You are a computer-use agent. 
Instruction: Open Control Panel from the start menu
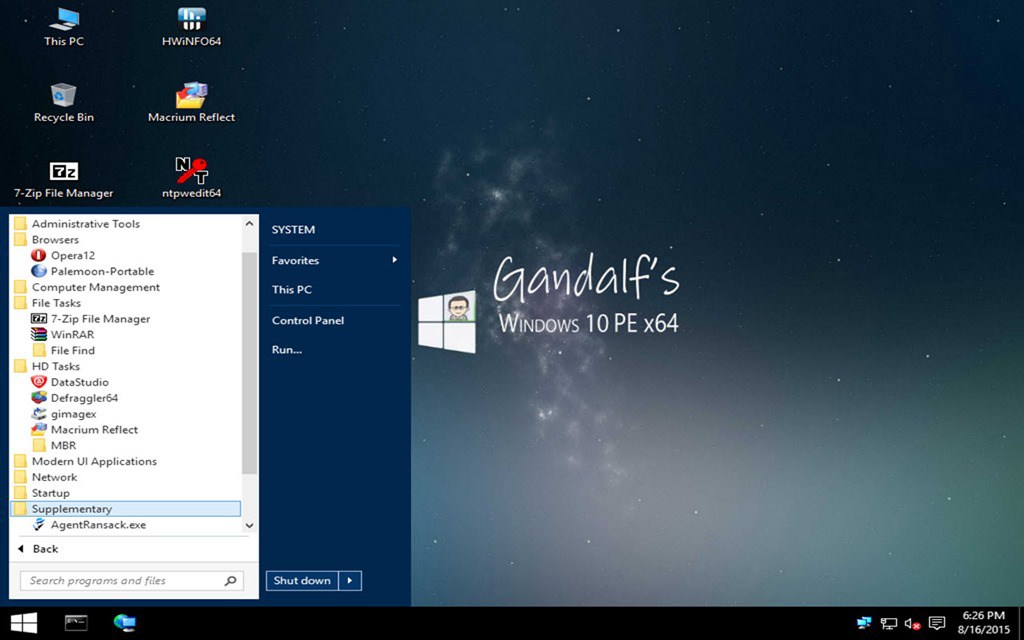pyautogui.click(x=308, y=320)
